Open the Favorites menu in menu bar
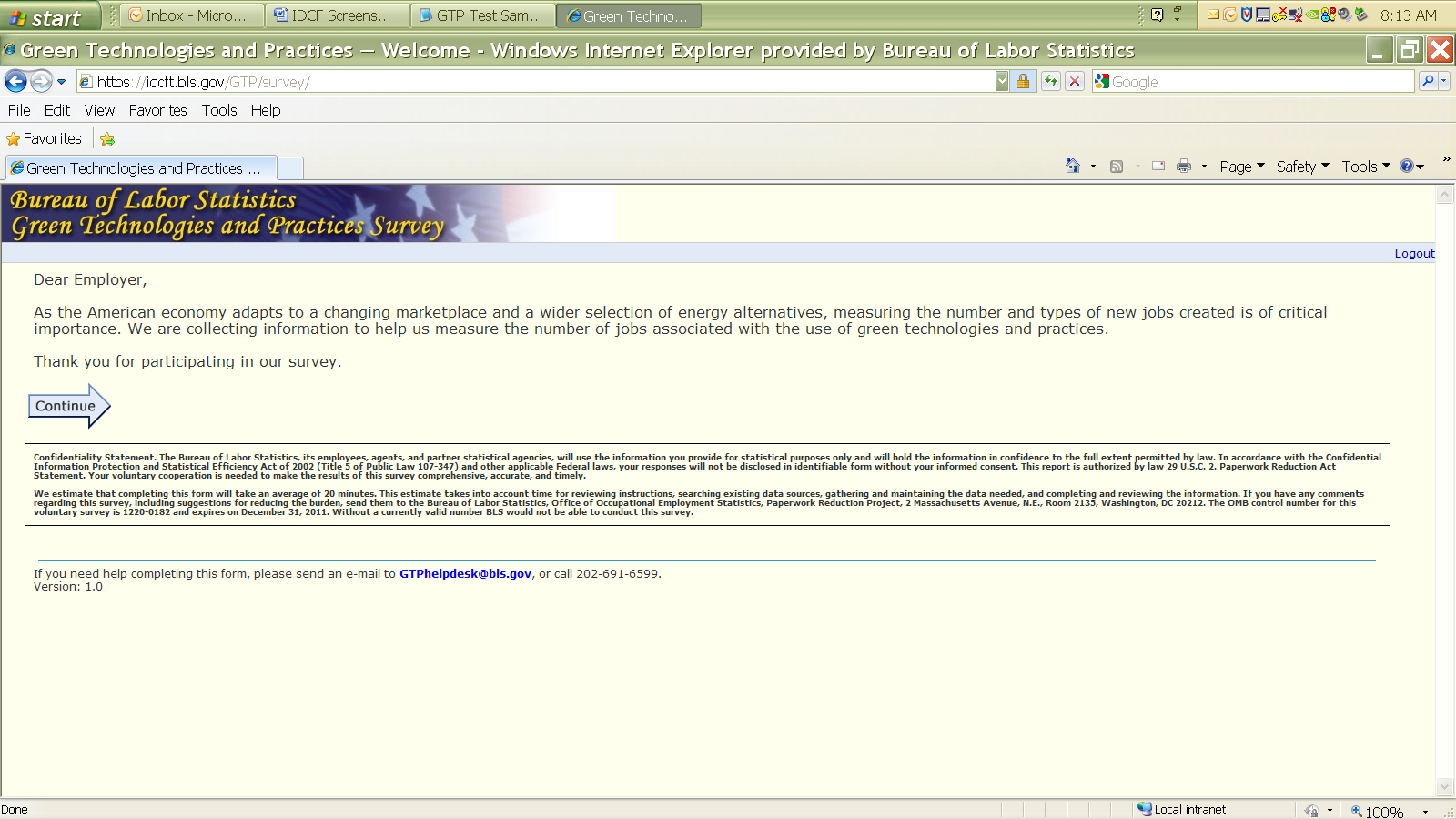Screen dimensions: 1456x819 click(157, 110)
